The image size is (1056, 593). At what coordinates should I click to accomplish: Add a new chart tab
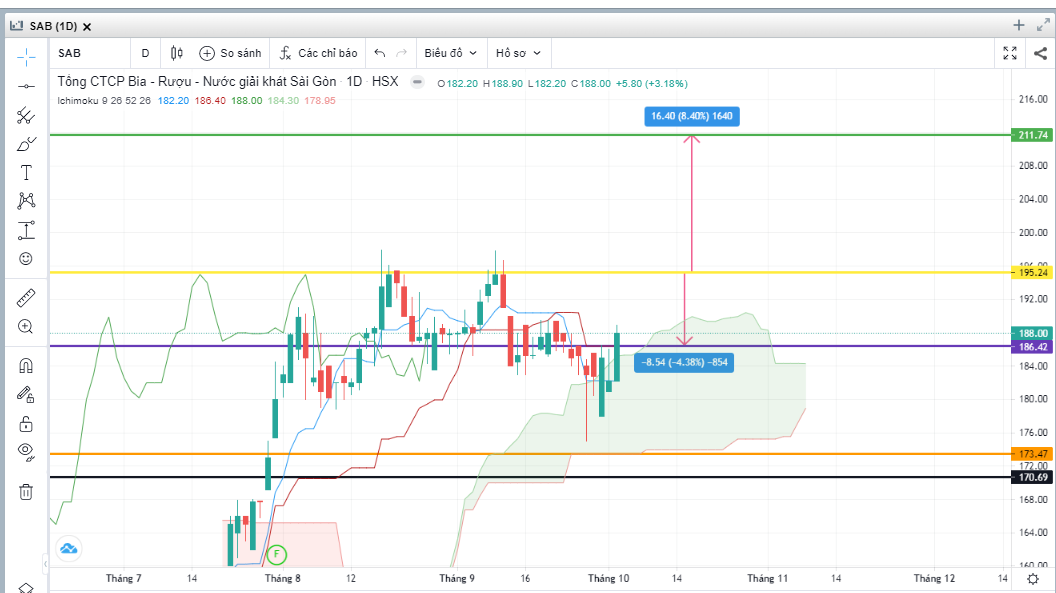pos(1018,26)
